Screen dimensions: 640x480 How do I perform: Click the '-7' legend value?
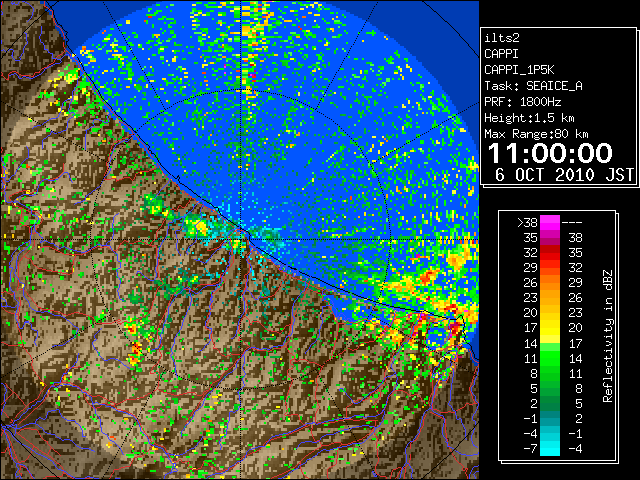click(530, 448)
